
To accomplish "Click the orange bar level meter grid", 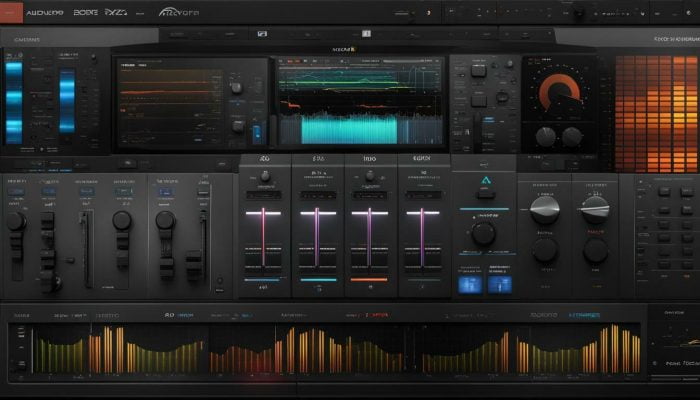I will (x=657, y=114).
